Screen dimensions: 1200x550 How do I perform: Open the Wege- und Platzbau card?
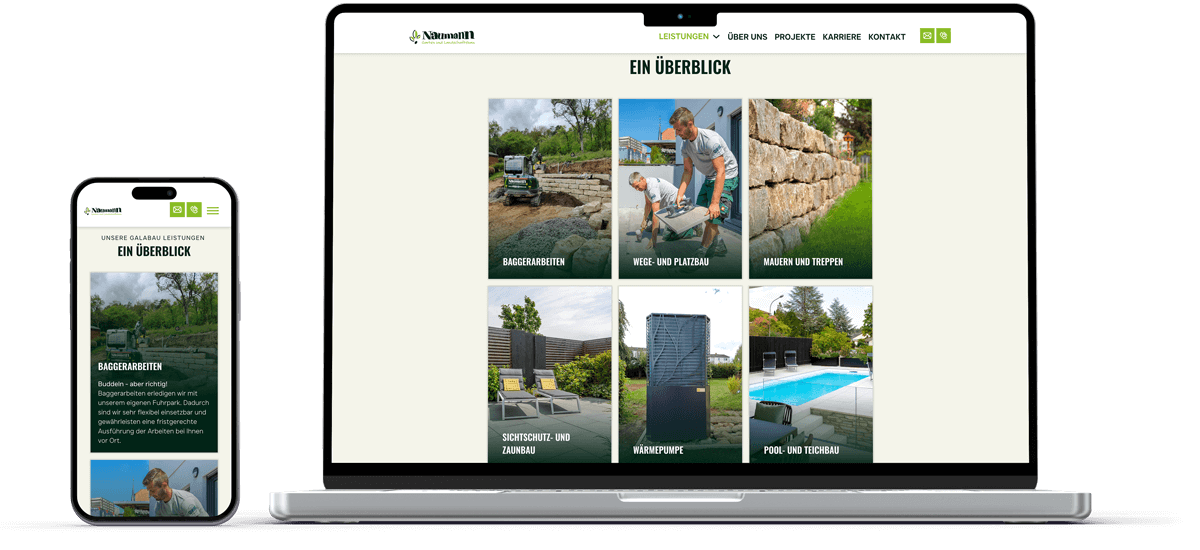click(680, 189)
